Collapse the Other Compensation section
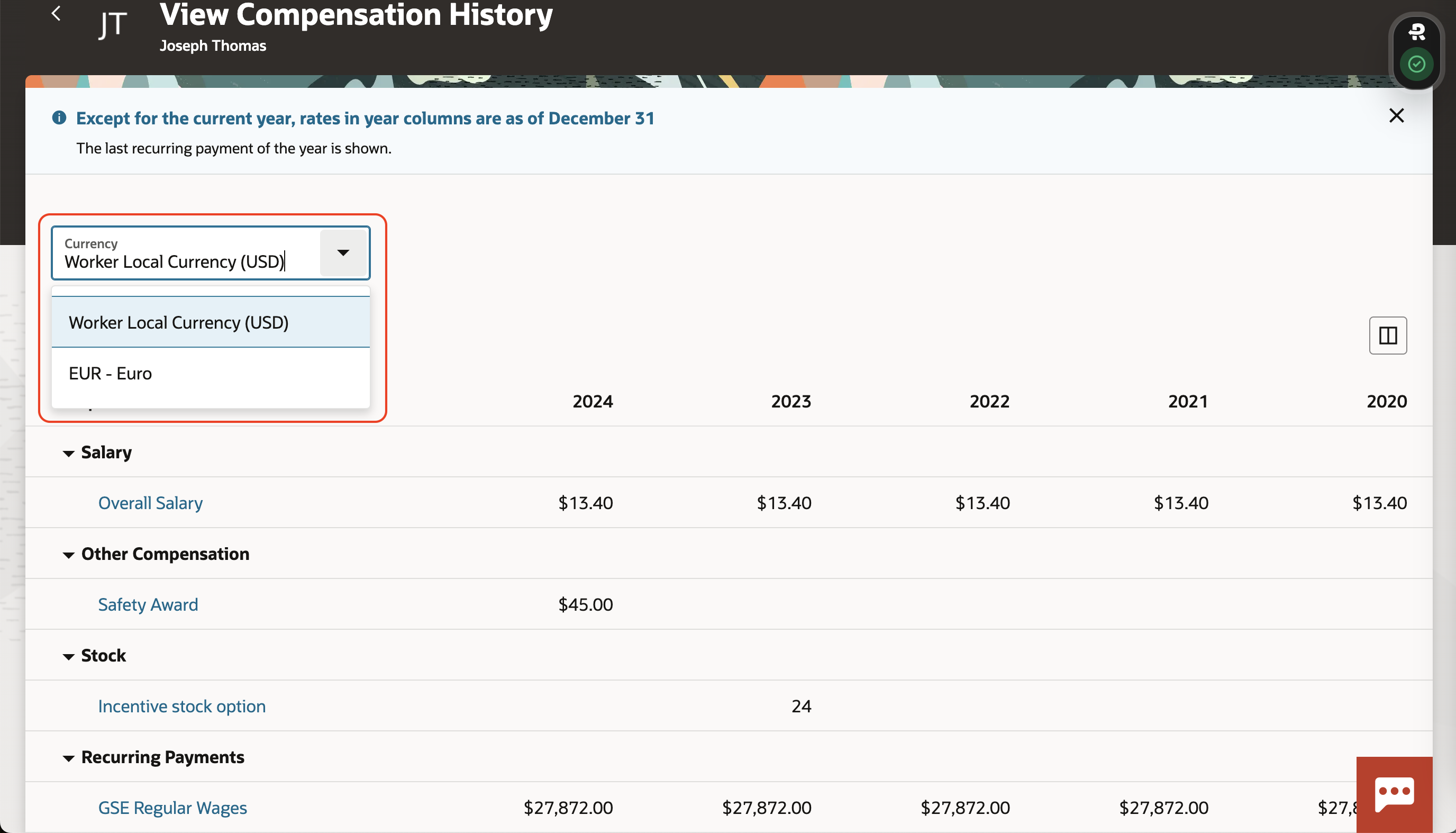Screen dimensions: 1456x833 (x=68, y=555)
